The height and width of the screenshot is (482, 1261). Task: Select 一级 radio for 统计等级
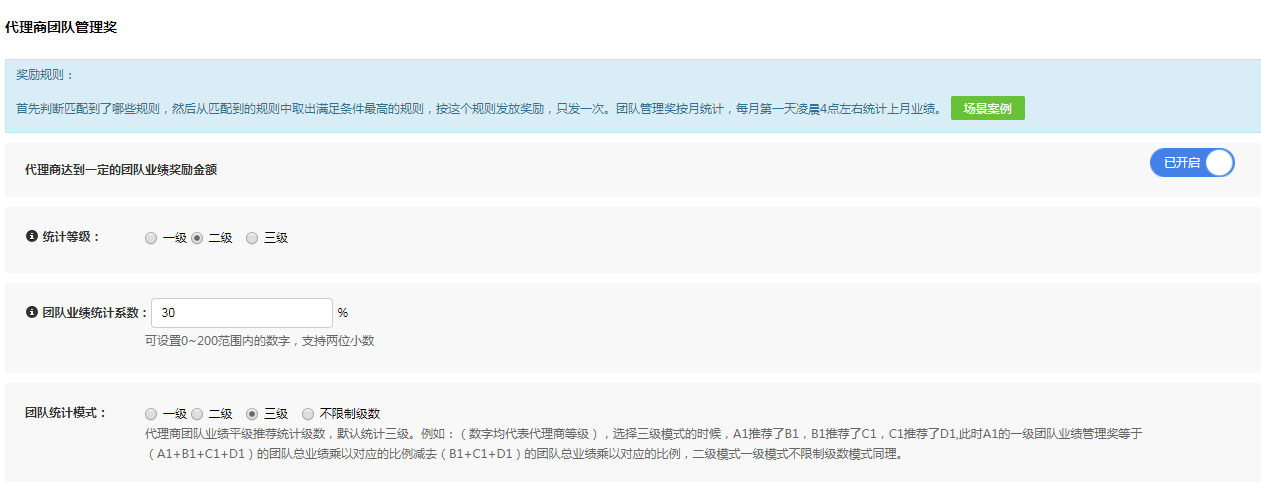click(151, 238)
